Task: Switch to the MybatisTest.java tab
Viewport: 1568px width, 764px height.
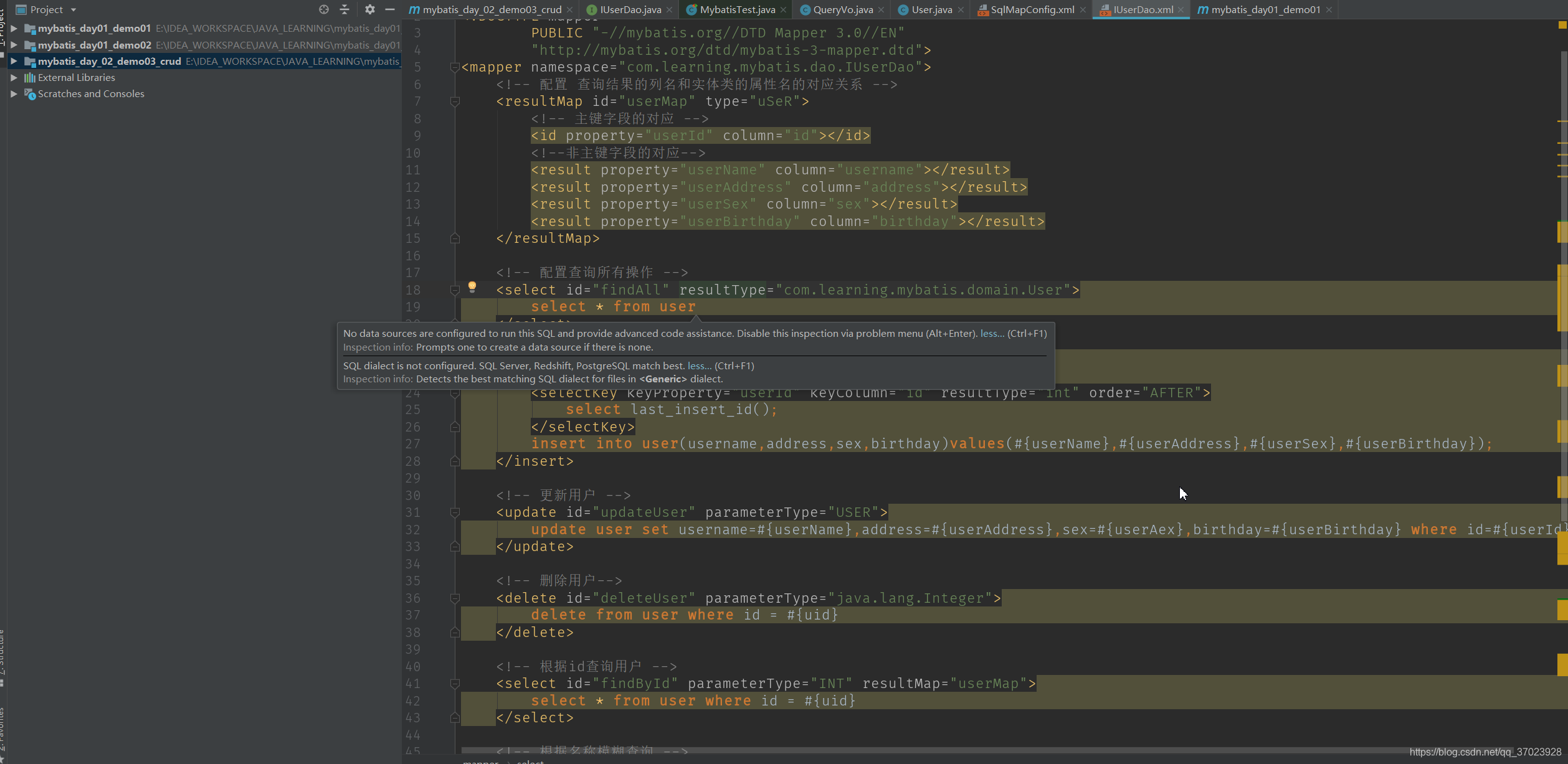Action: click(x=737, y=9)
